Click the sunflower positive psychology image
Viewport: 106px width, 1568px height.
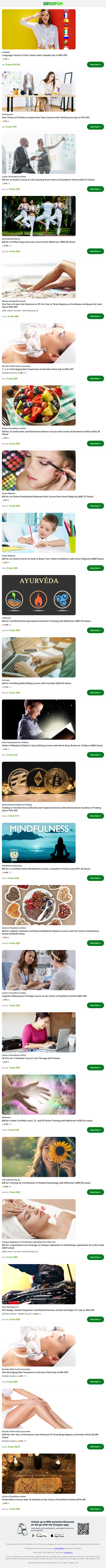point(39,1157)
